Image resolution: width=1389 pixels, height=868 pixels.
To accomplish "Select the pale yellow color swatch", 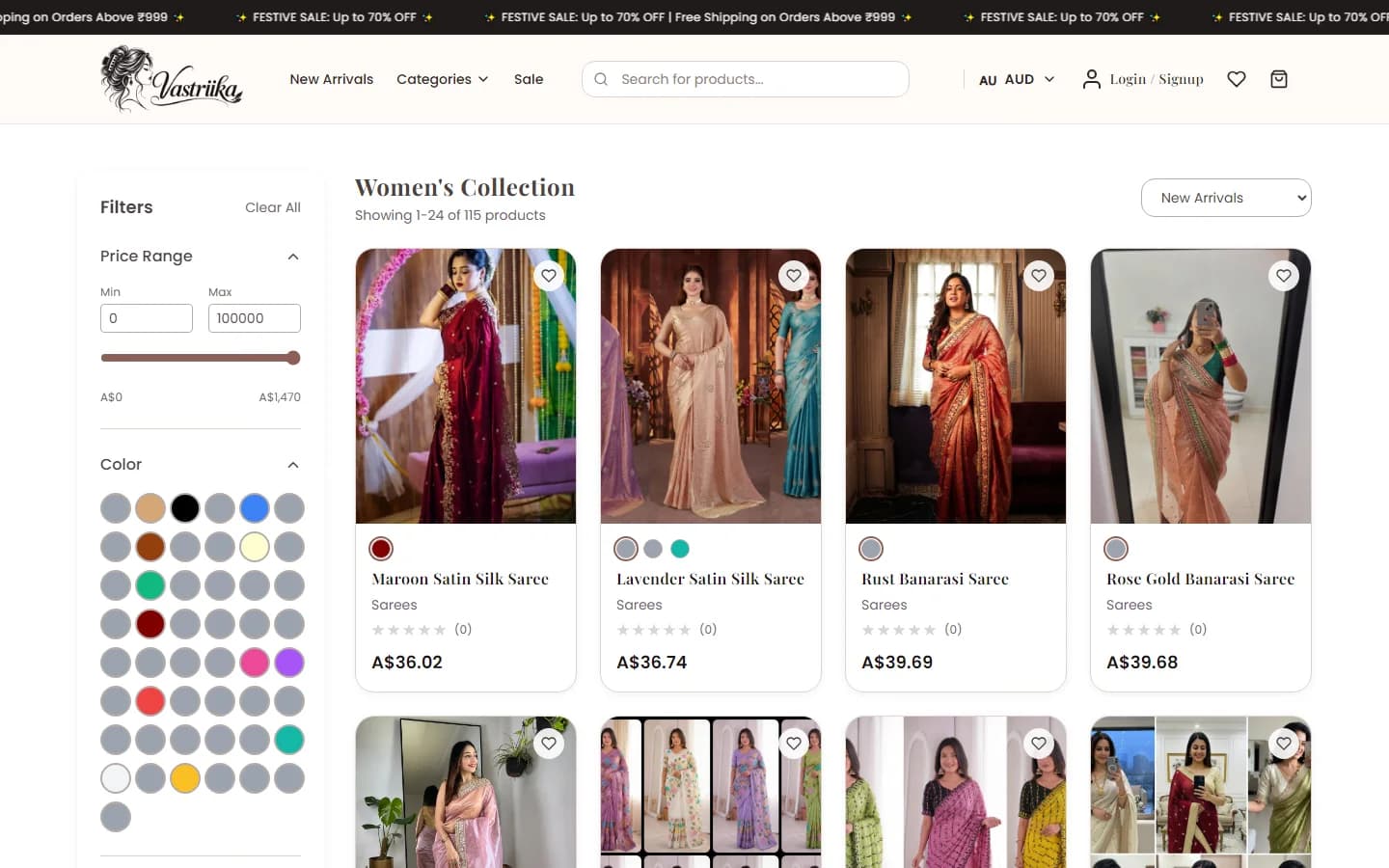I will coord(255,547).
